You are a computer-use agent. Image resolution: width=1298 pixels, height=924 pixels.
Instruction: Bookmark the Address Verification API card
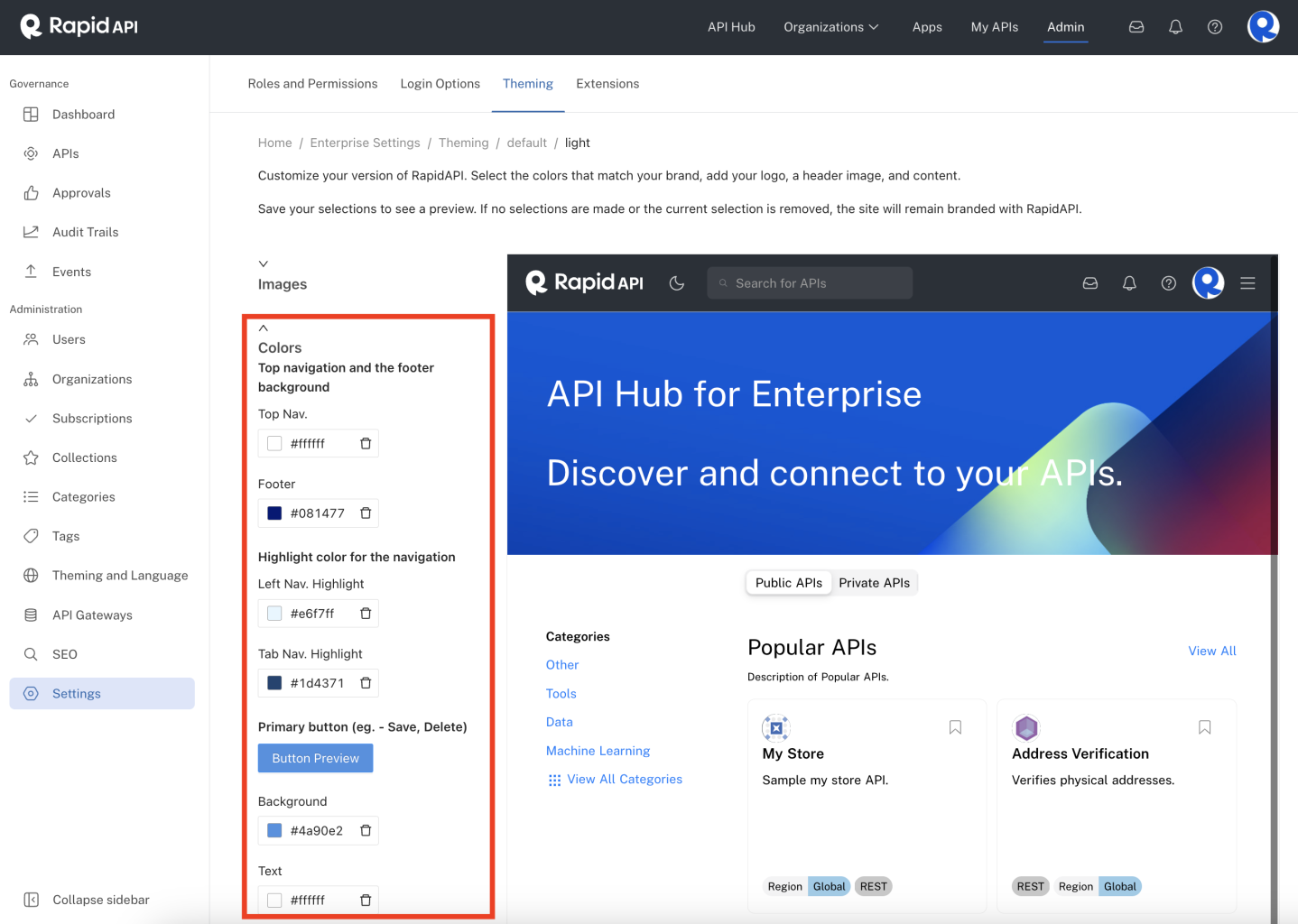(1204, 727)
